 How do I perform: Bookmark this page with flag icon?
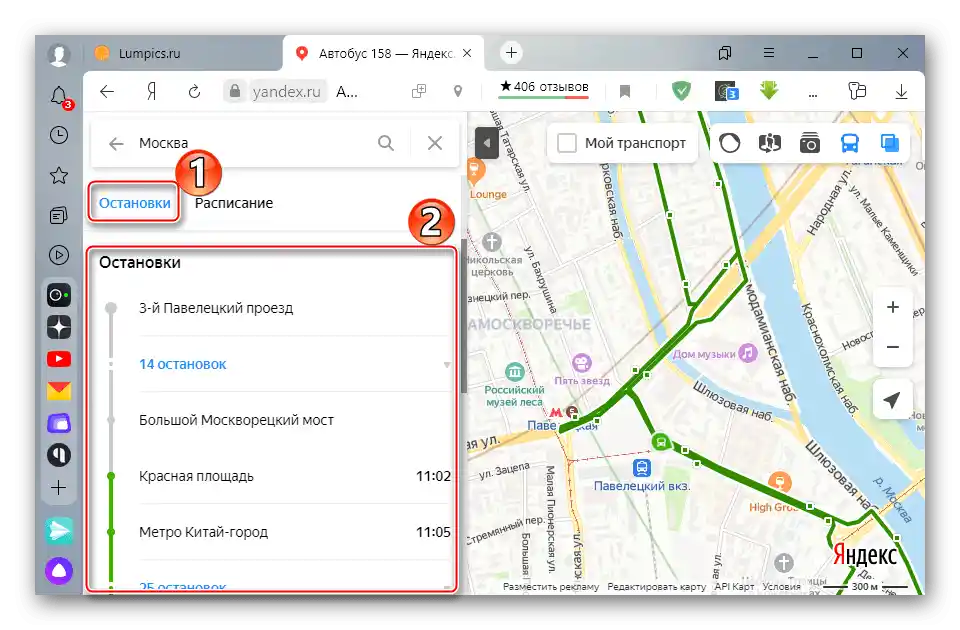pyautogui.click(x=625, y=92)
